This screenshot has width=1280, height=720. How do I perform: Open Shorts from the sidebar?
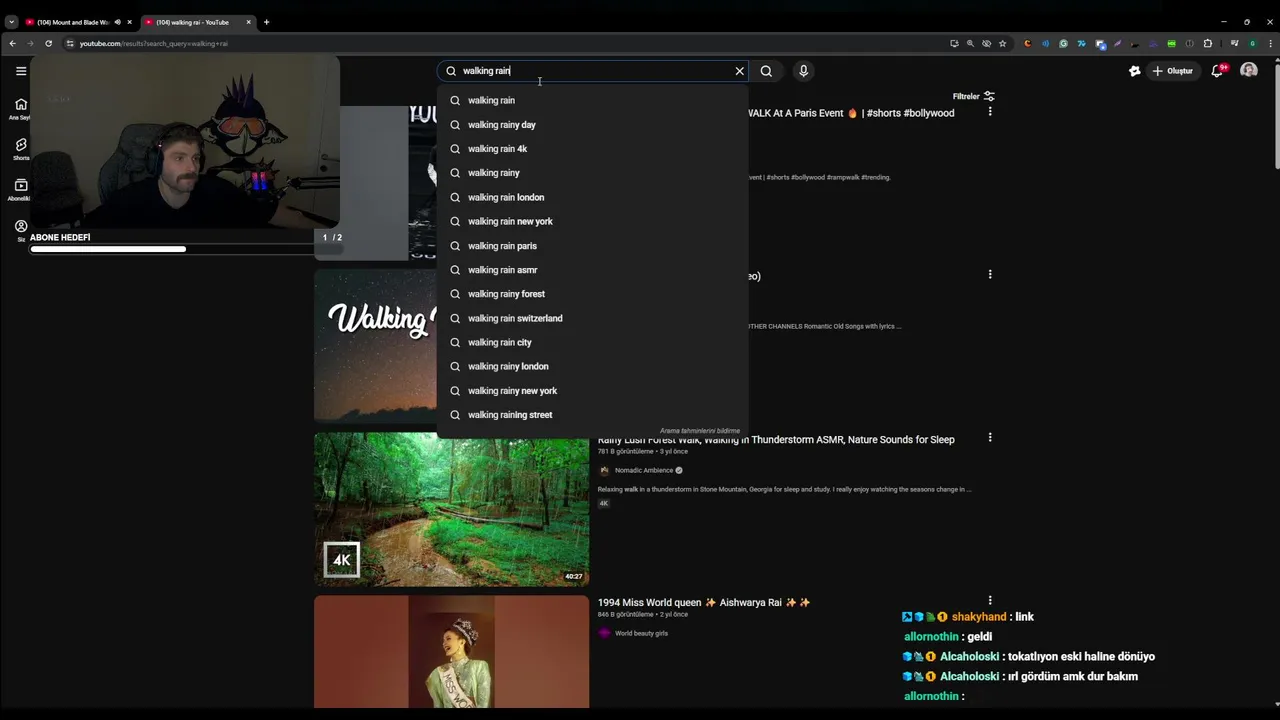(21, 149)
